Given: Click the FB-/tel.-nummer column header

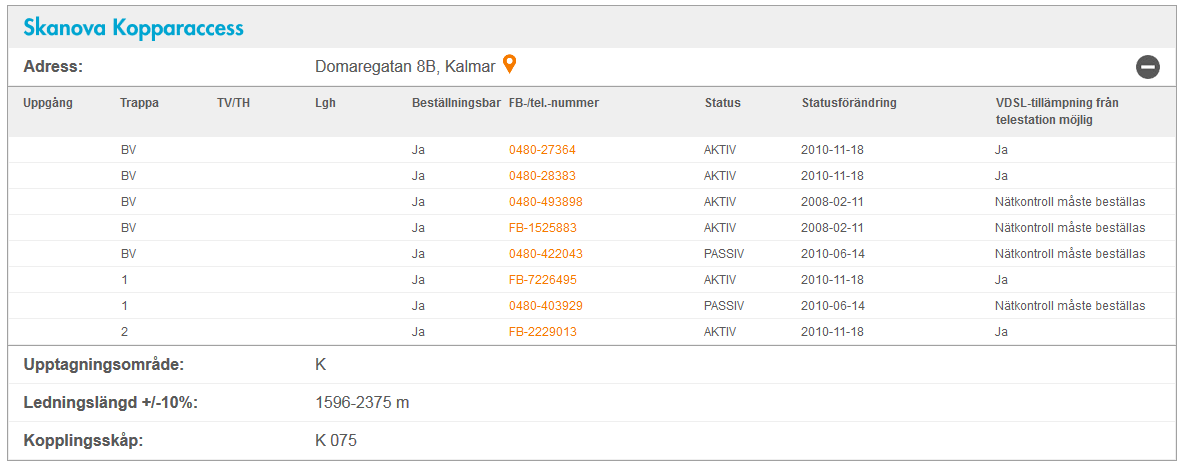Looking at the screenshot, I should (554, 103).
